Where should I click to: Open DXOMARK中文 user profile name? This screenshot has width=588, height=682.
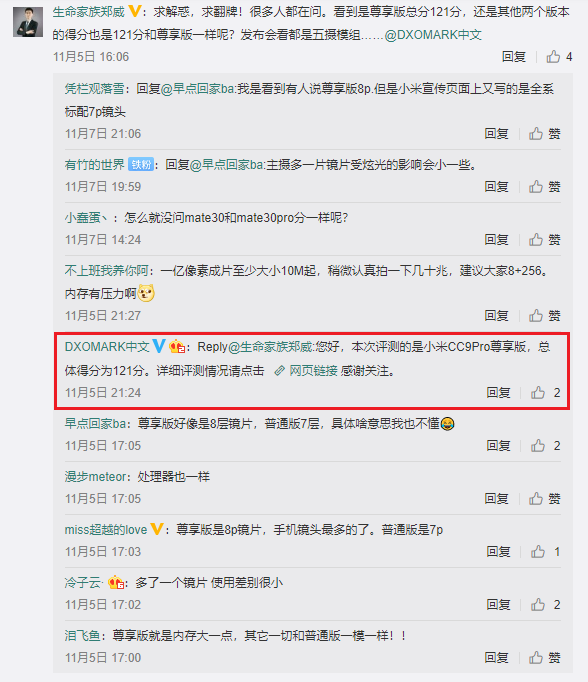point(107,347)
